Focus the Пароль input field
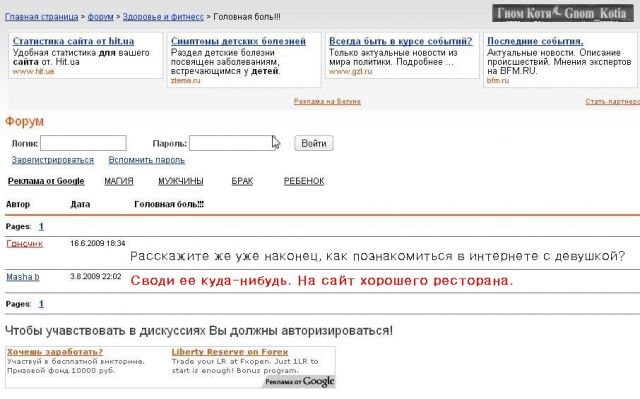 click(232, 143)
